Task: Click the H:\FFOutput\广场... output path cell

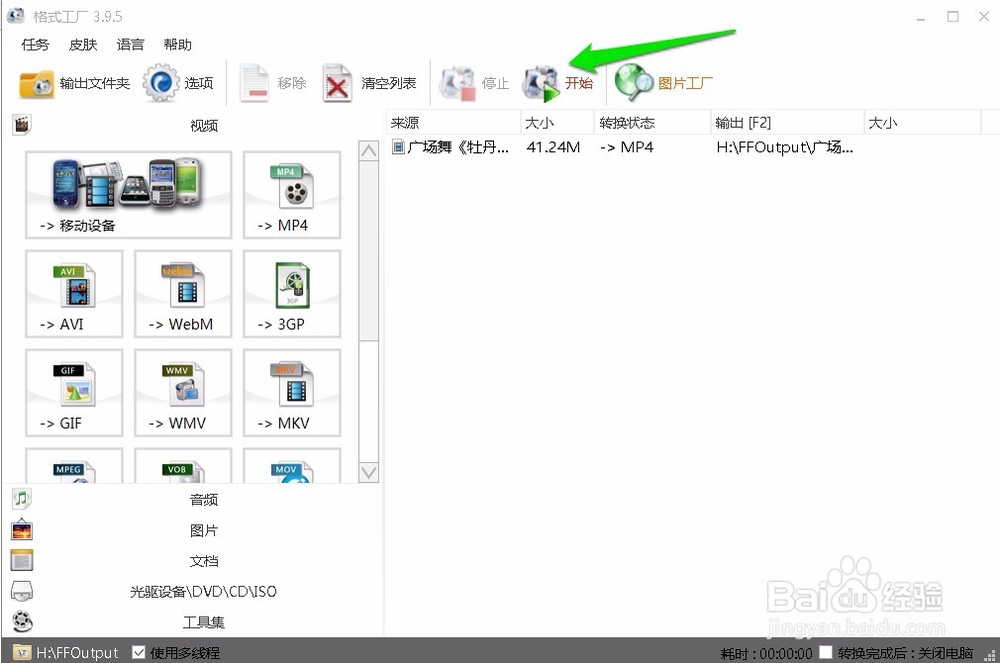Action: pyautogui.click(x=784, y=147)
